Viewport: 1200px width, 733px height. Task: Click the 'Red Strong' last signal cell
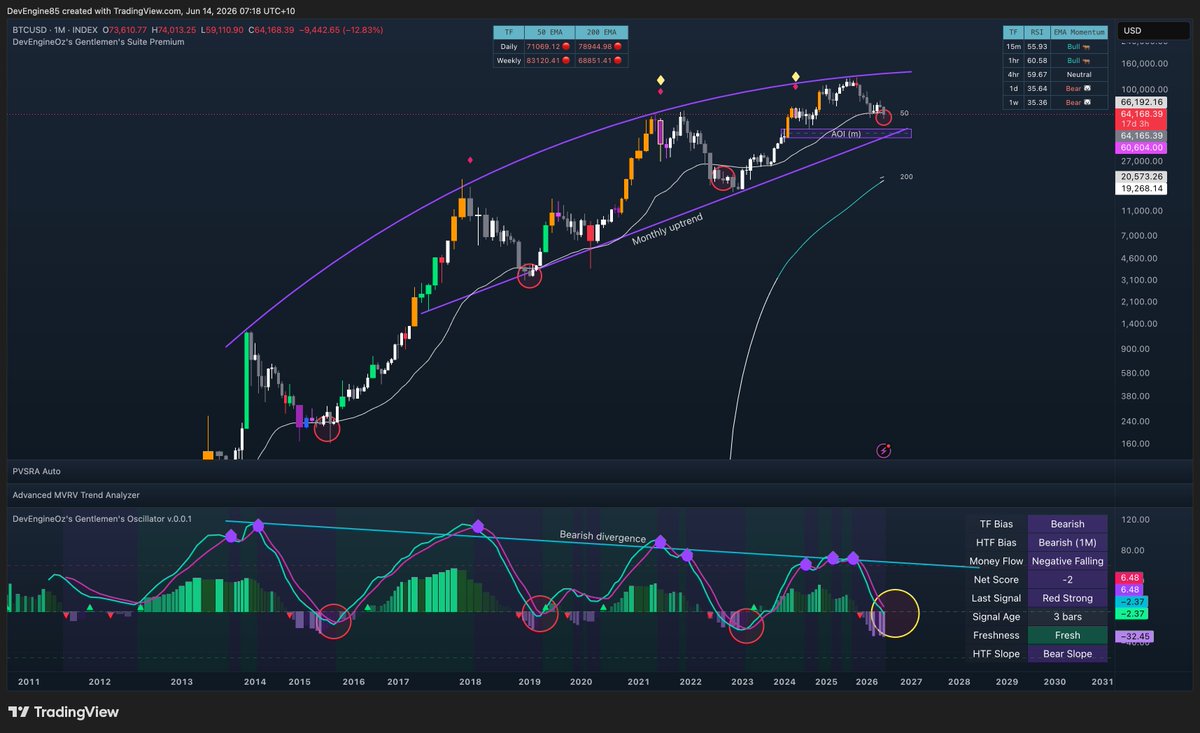[x=1067, y=598]
